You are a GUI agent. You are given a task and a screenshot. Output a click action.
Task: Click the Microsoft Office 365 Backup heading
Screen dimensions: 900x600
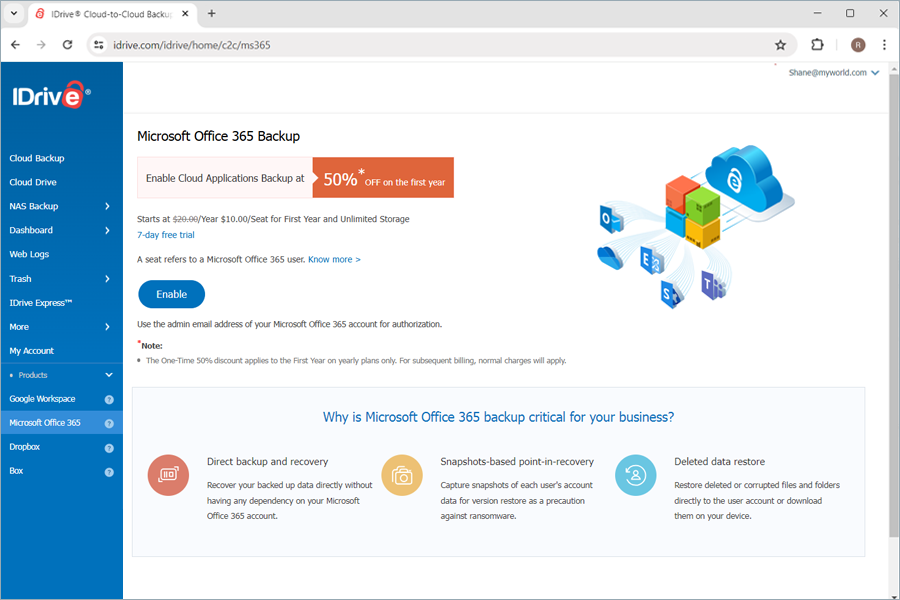218,136
